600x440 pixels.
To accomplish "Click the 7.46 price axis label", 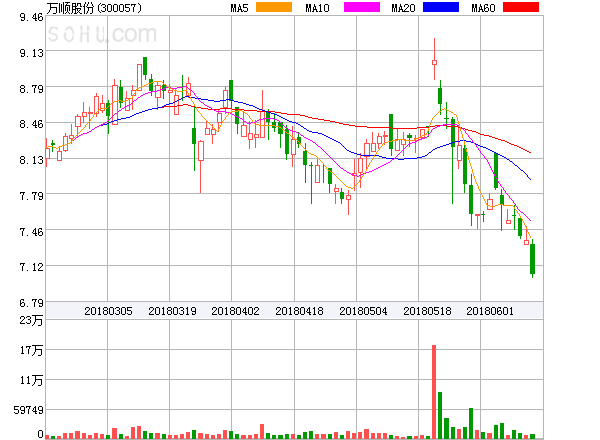I will pos(31,232).
